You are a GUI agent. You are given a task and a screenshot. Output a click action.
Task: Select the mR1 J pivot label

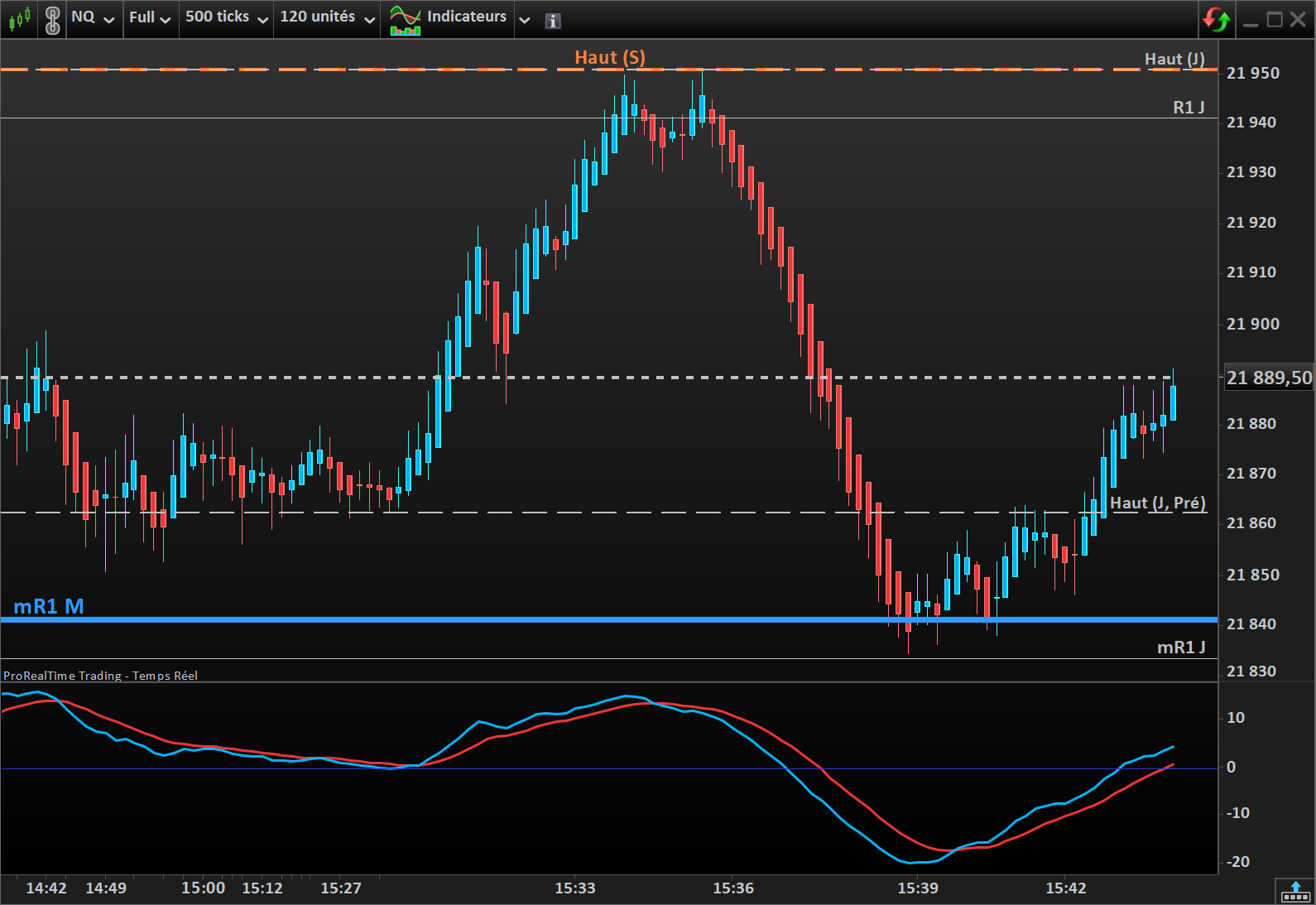click(x=1181, y=647)
